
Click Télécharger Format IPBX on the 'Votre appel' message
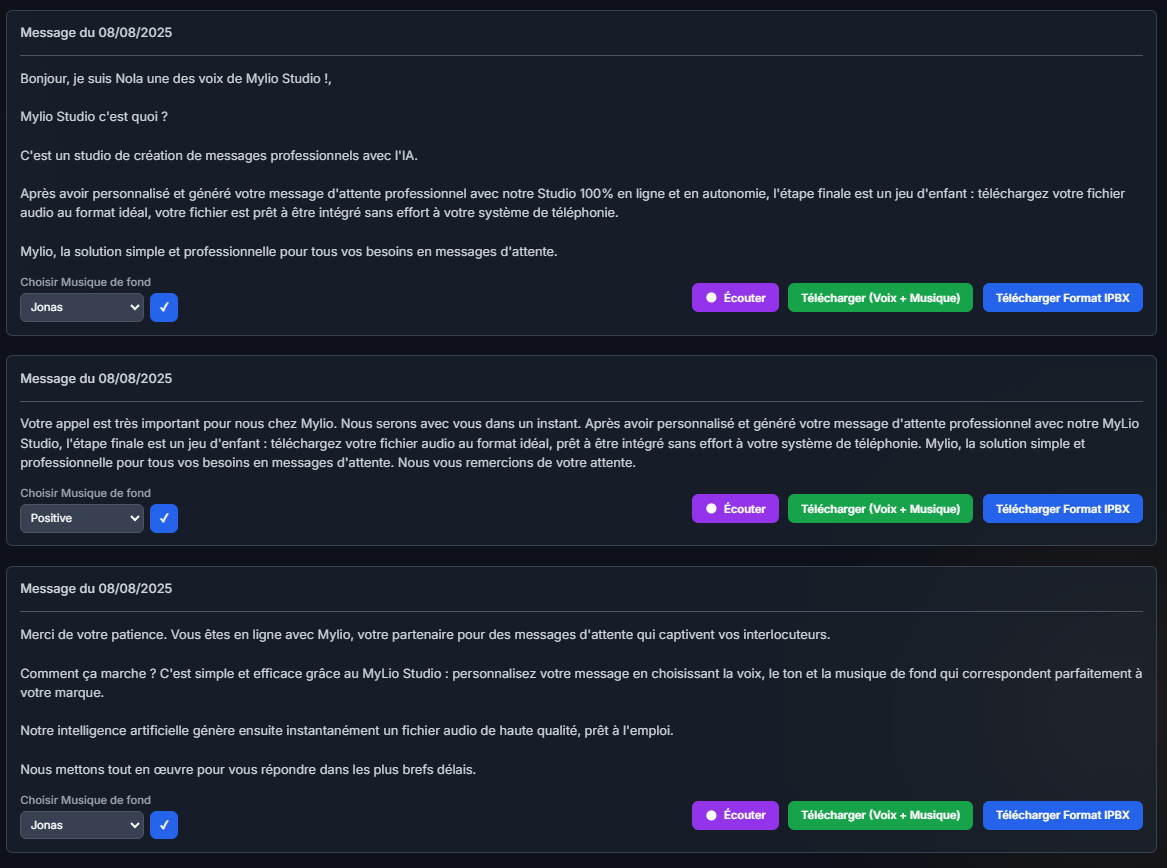[x=1062, y=509]
